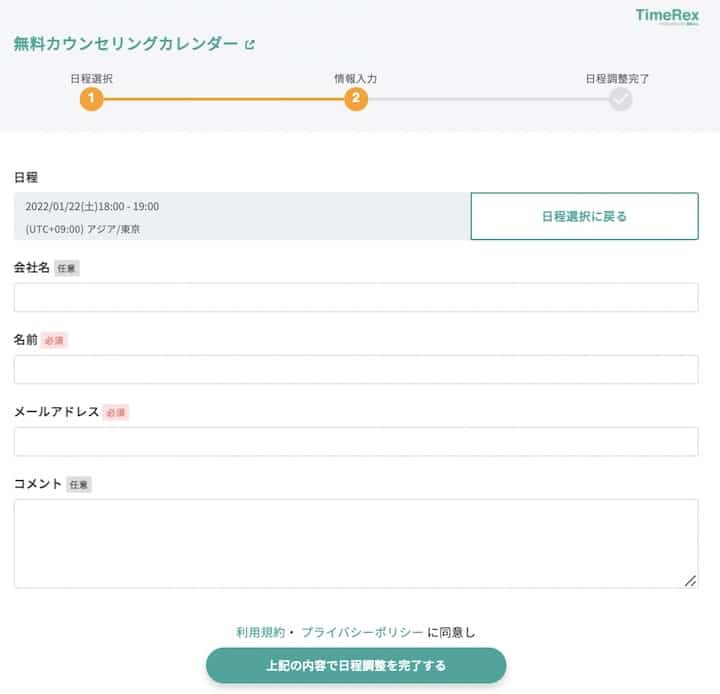Select the 情報入力 step label
This screenshot has height=694, width=720.
[x=355, y=77]
